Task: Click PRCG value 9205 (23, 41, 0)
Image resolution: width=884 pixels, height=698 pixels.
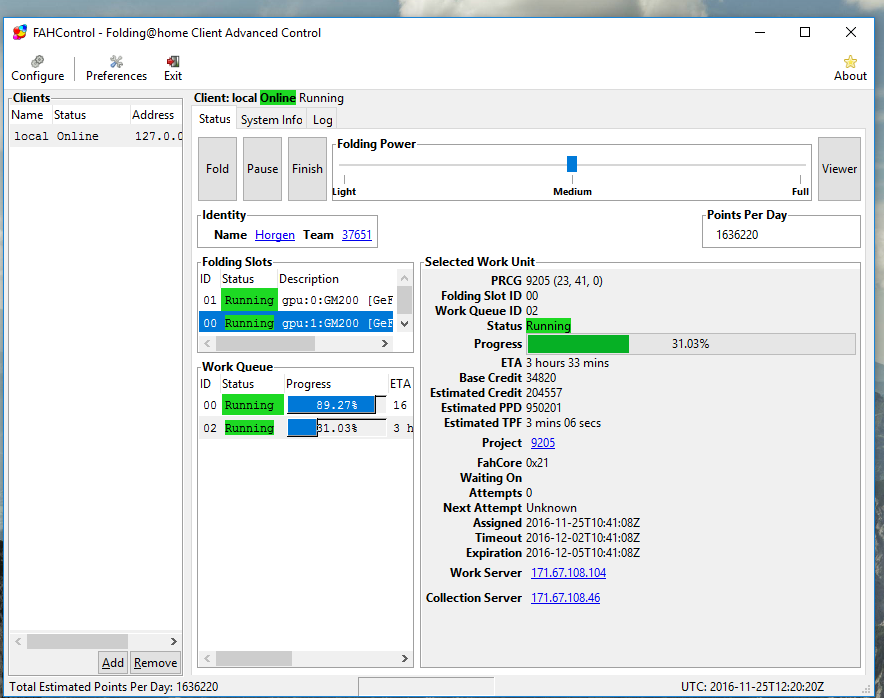Action: (564, 281)
